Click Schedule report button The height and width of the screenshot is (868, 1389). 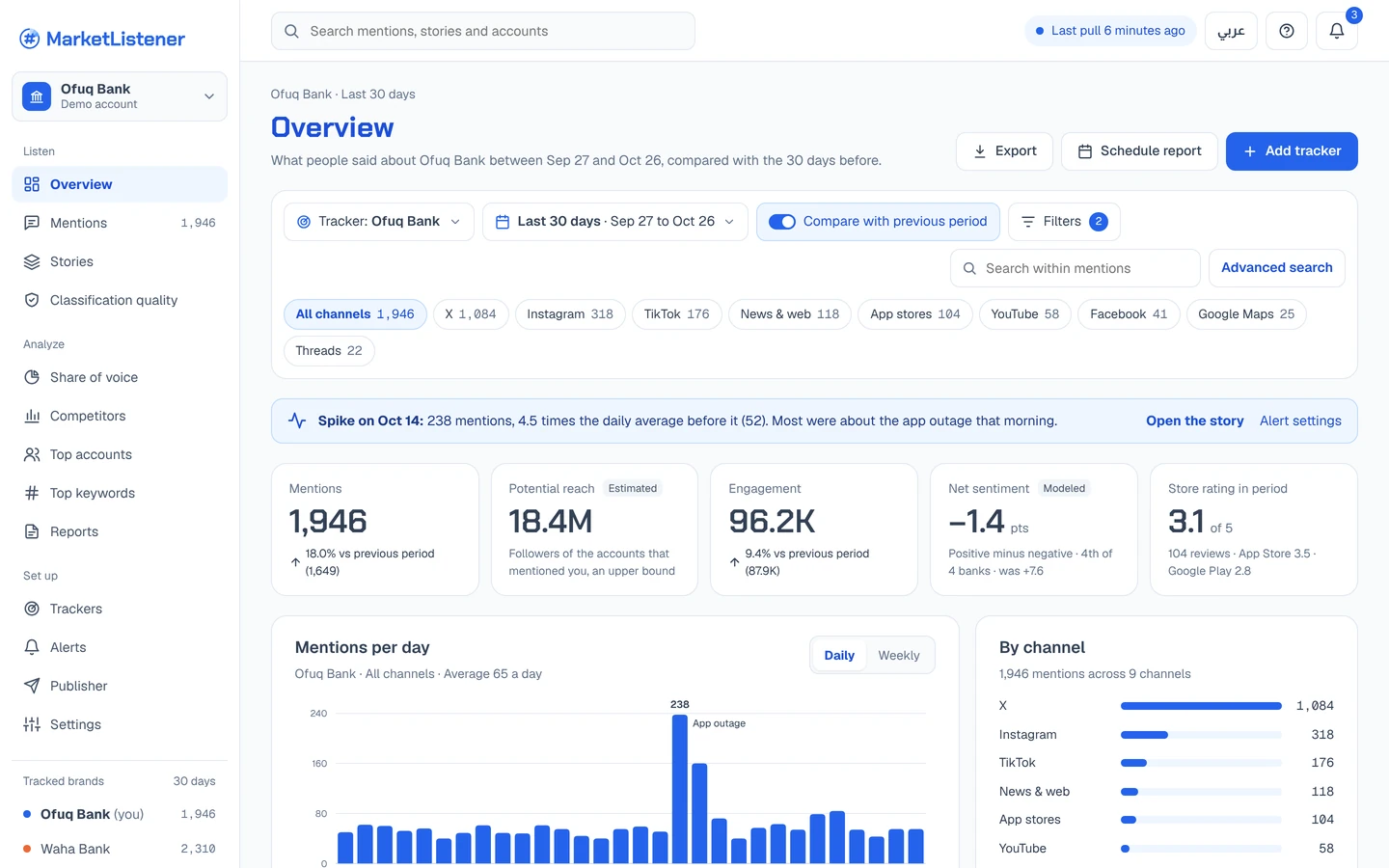point(1139,151)
